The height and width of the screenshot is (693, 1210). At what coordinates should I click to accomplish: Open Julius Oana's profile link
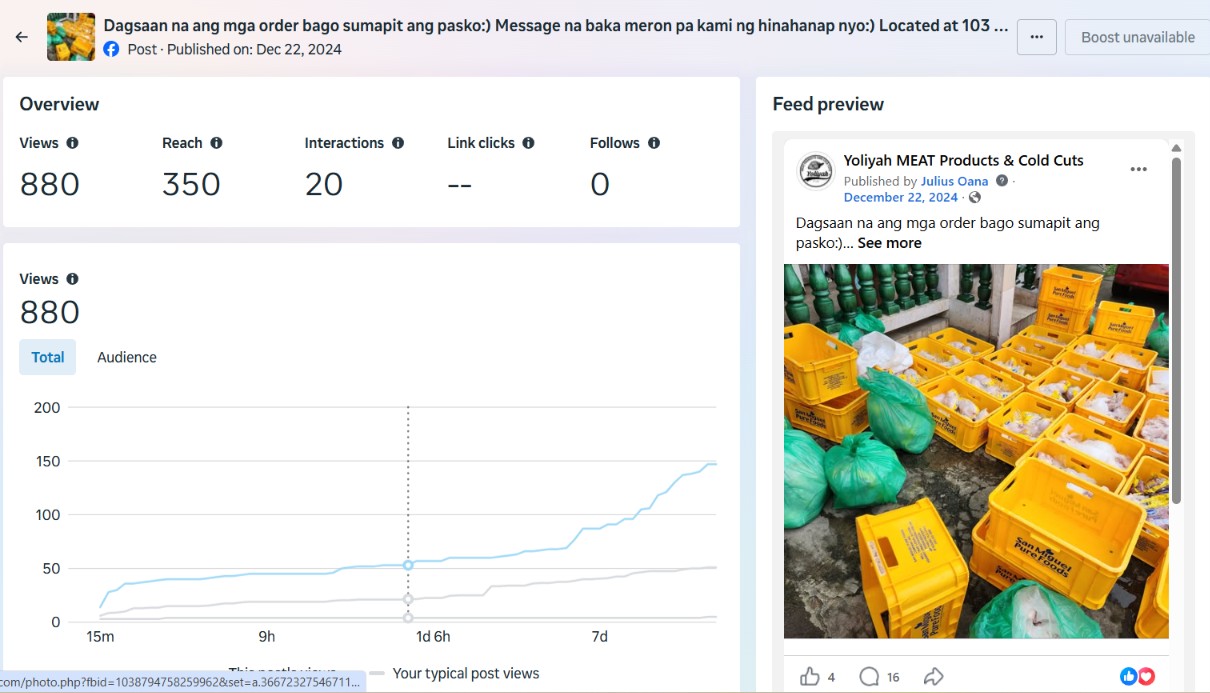[954, 181]
